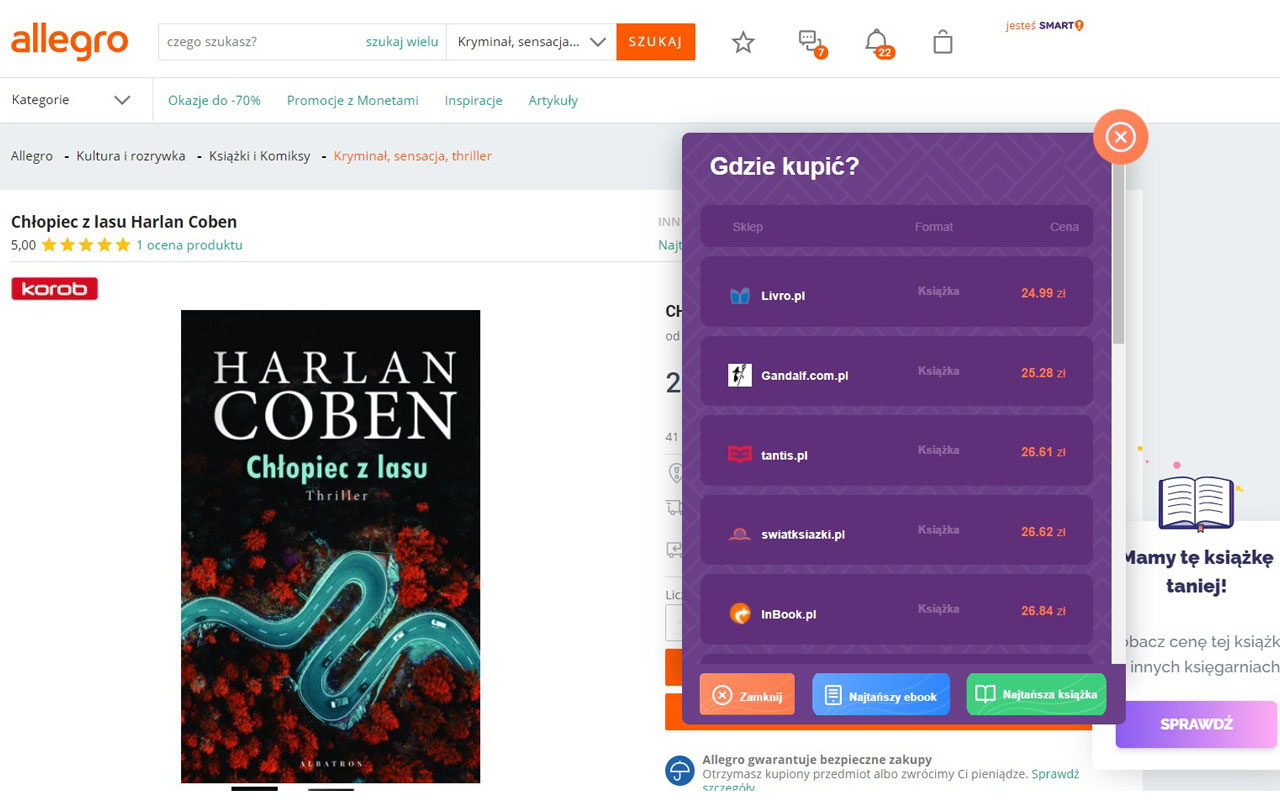Image resolution: width=1280 pixels, height=800 pixels.
Task: Click the Livro.pl shop logo icon
Action: pyautogui.click(x=740, y=296)
